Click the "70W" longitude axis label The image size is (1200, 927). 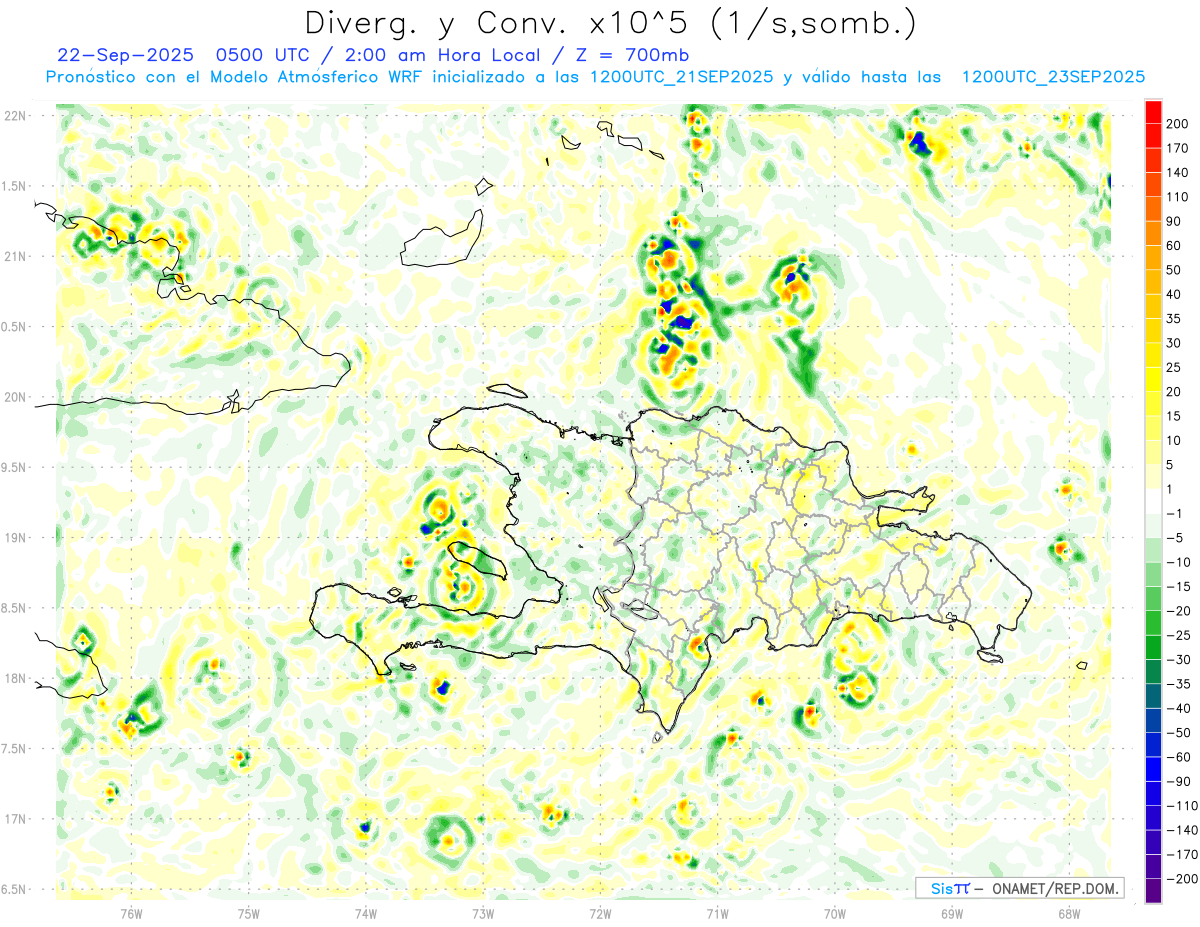(x=834, y=913)
